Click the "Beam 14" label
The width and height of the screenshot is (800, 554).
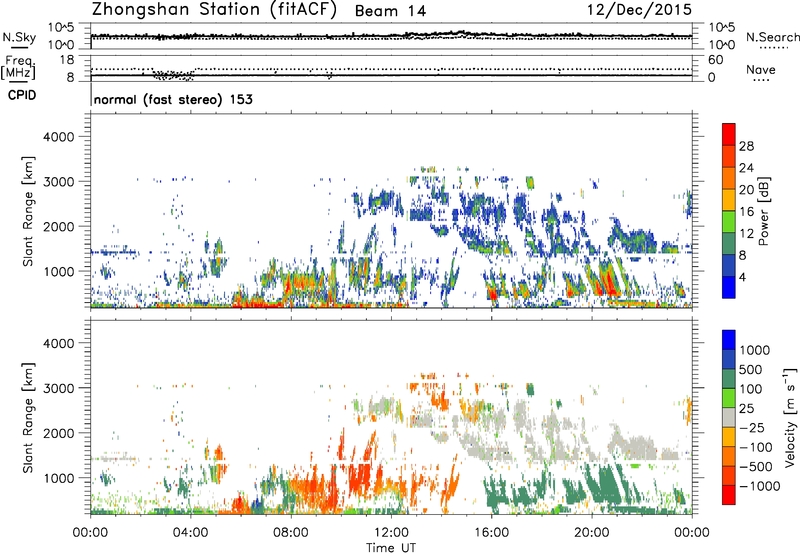390,11
